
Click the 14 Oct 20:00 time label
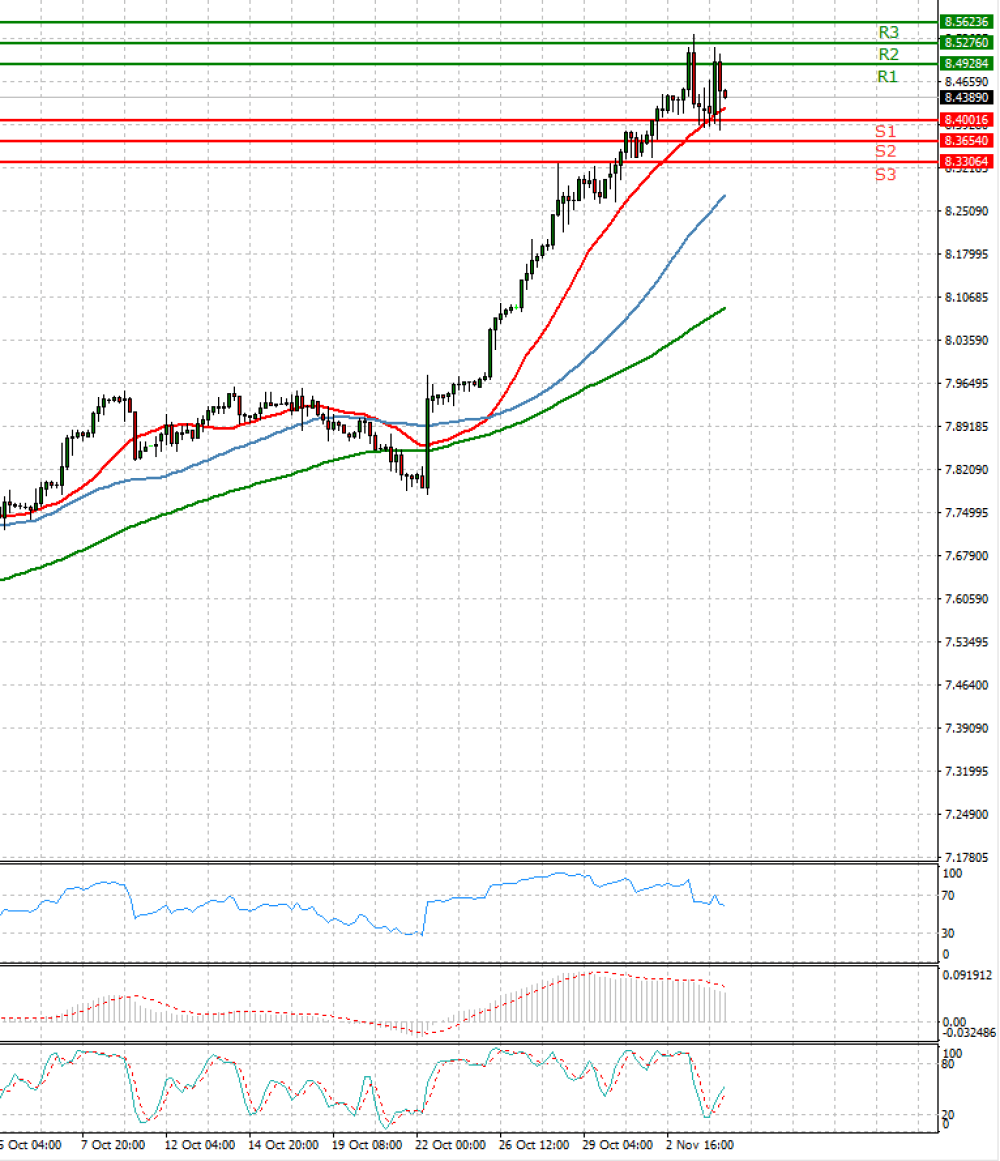click(283, 1145)
